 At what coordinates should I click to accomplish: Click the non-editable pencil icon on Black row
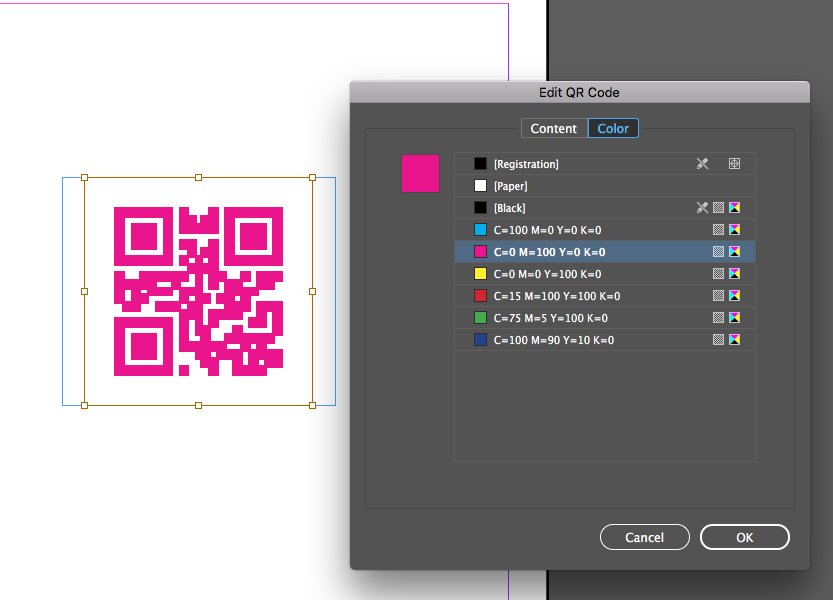[702, 208]
